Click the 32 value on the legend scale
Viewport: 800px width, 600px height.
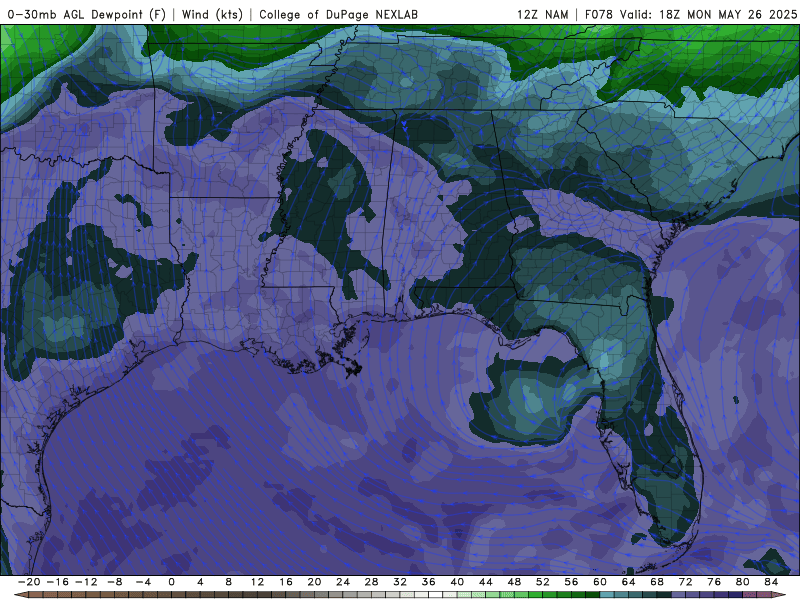click(x=400, y=582)
